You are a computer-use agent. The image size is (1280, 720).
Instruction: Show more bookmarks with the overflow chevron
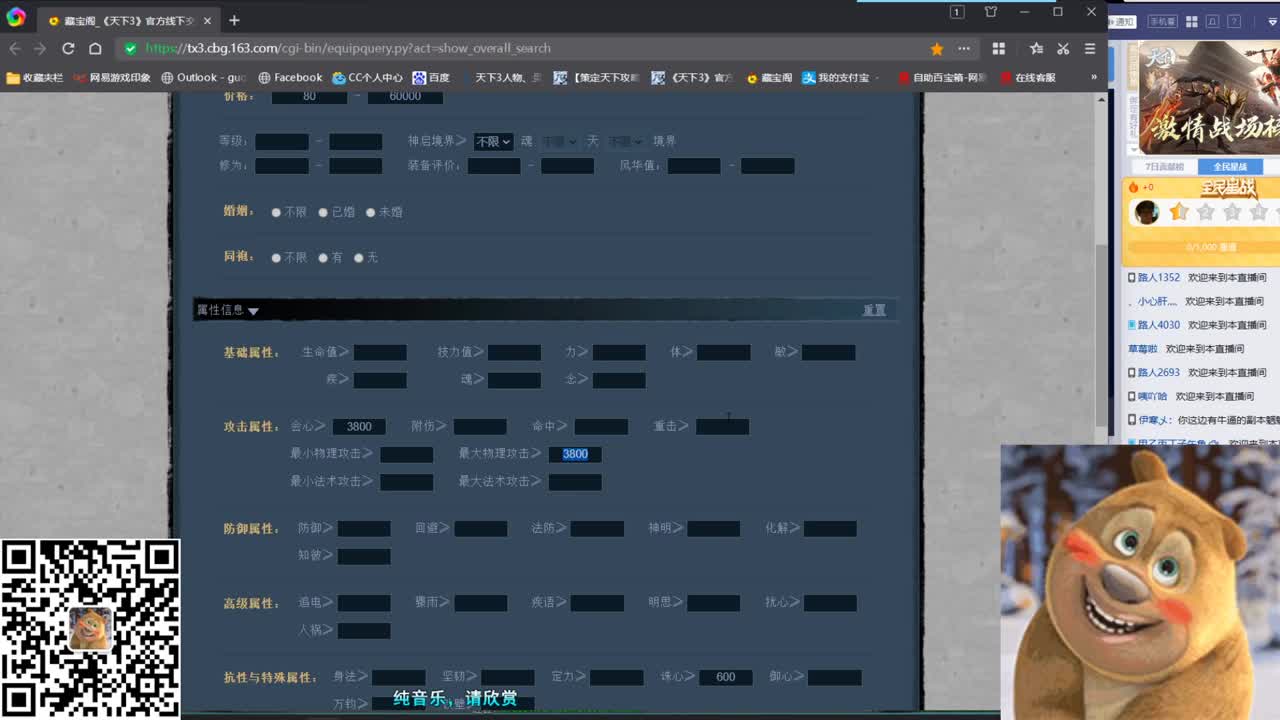1093,77
